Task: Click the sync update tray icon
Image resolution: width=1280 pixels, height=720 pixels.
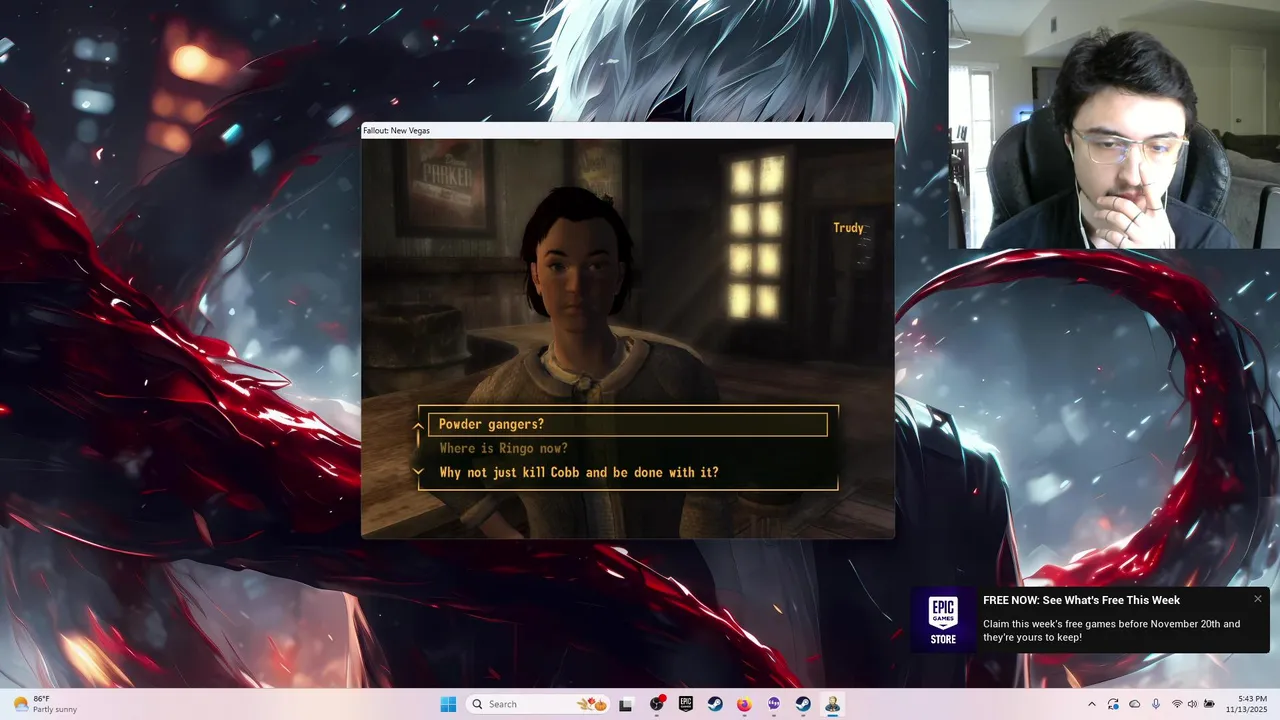Action: pyautogui.click(x=1113, y=704)
